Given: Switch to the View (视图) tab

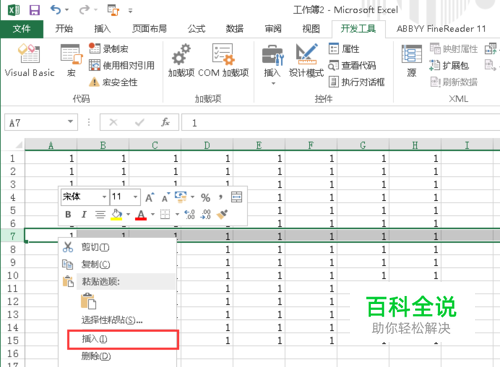Looking at the screenshot, I should point(311,29).
